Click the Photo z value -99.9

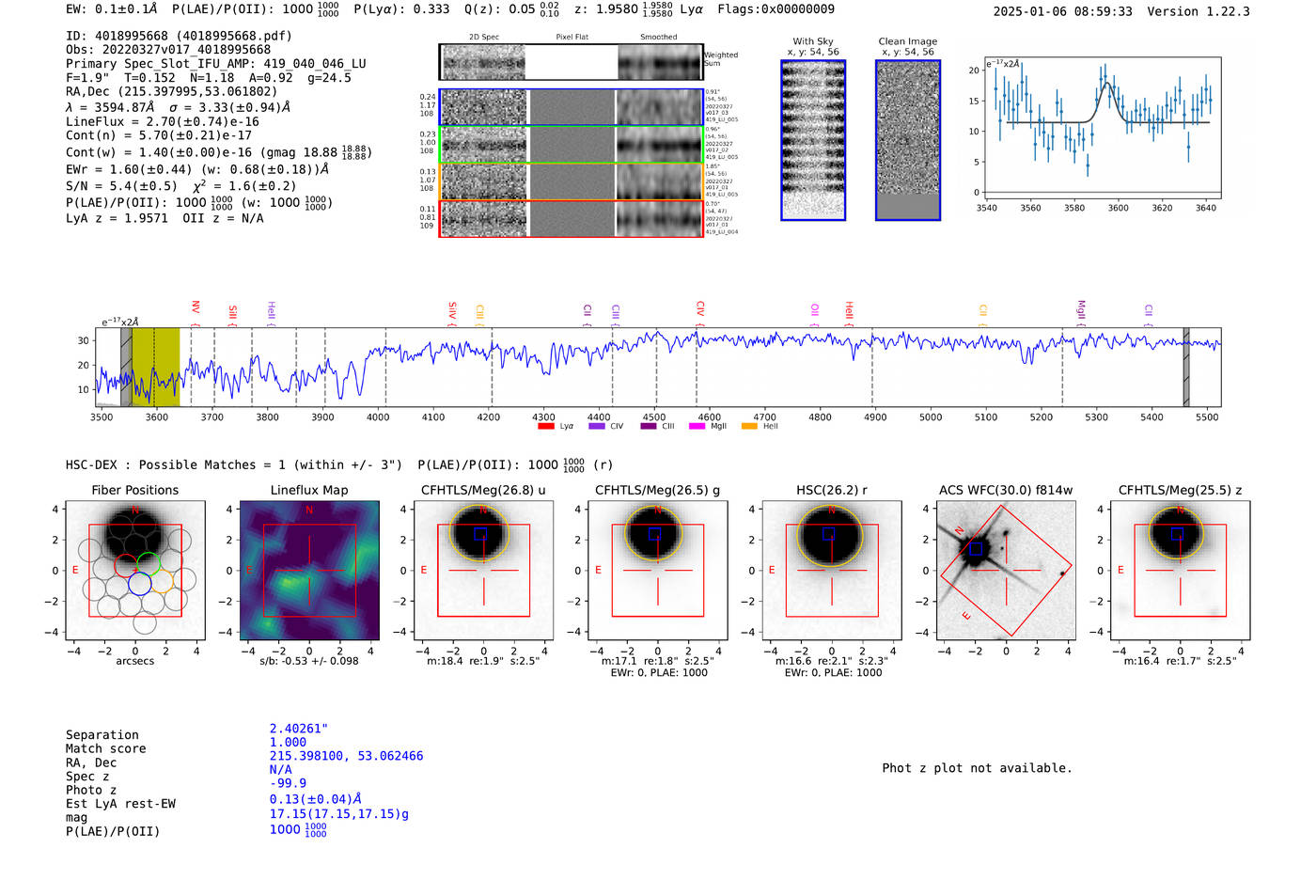click(x=288, y=783)
